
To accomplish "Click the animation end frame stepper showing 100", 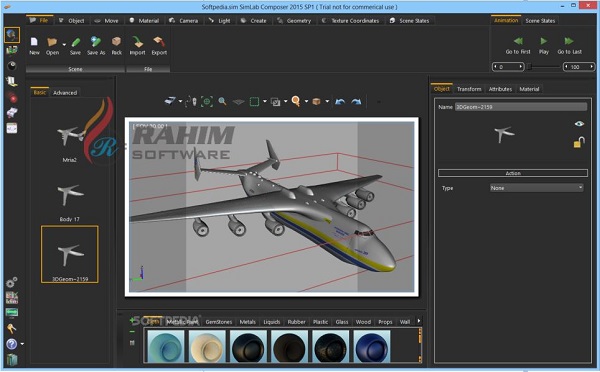I will (579, 67).
